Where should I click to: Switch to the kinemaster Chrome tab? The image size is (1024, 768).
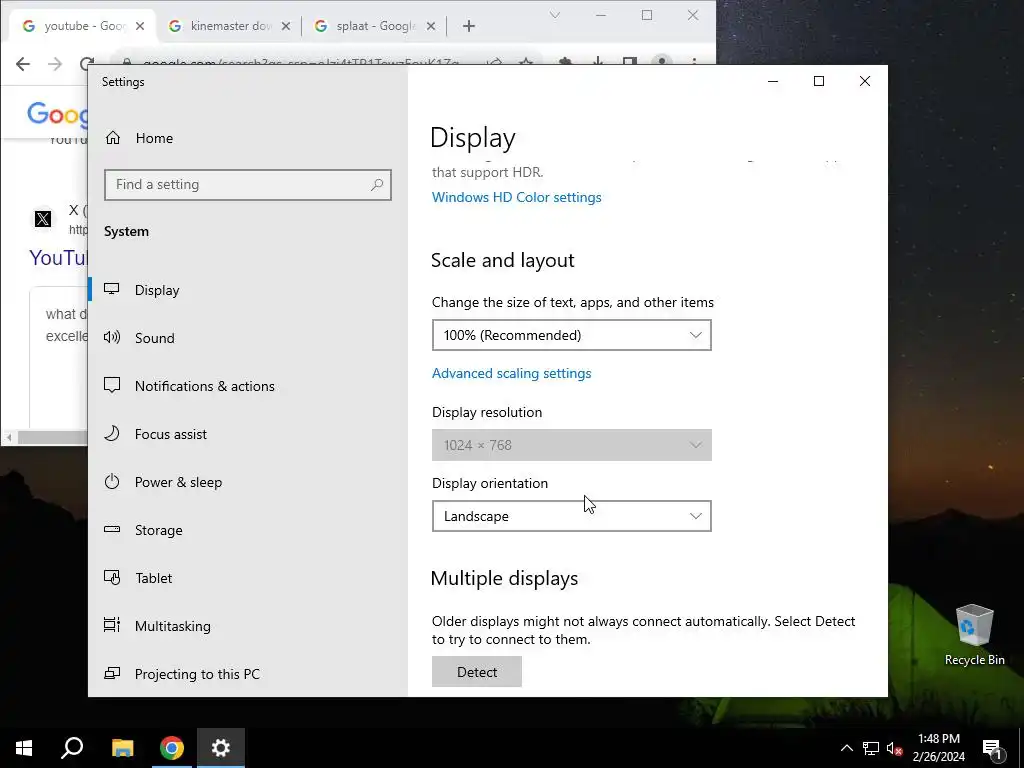click(x=229, y=26)
